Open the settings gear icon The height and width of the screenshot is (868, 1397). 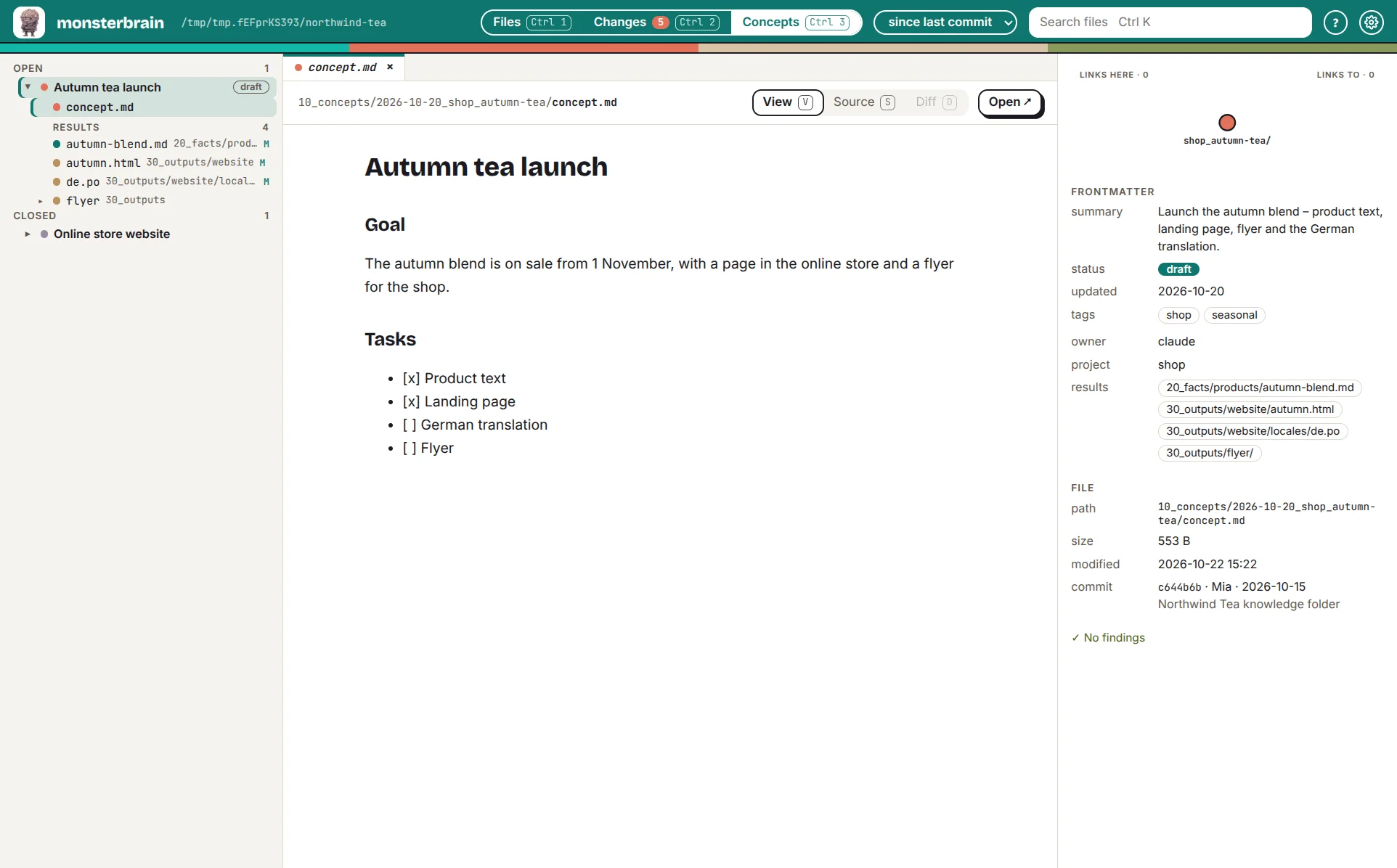point(1371,22)
